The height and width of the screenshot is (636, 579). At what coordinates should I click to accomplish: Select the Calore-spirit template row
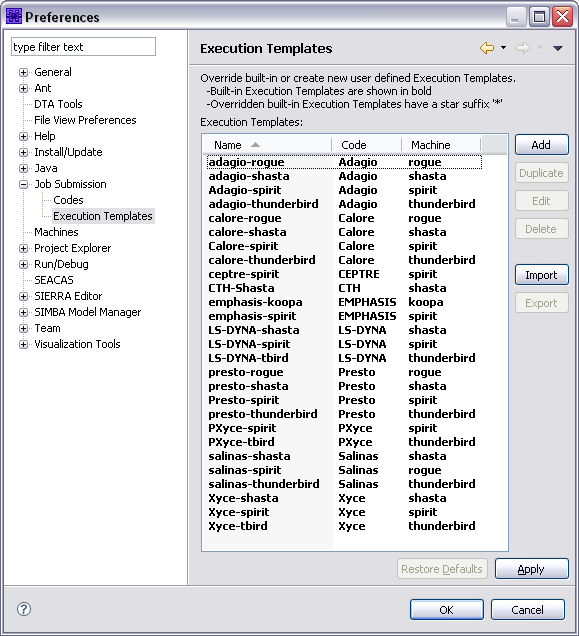[x=344, y=246]
